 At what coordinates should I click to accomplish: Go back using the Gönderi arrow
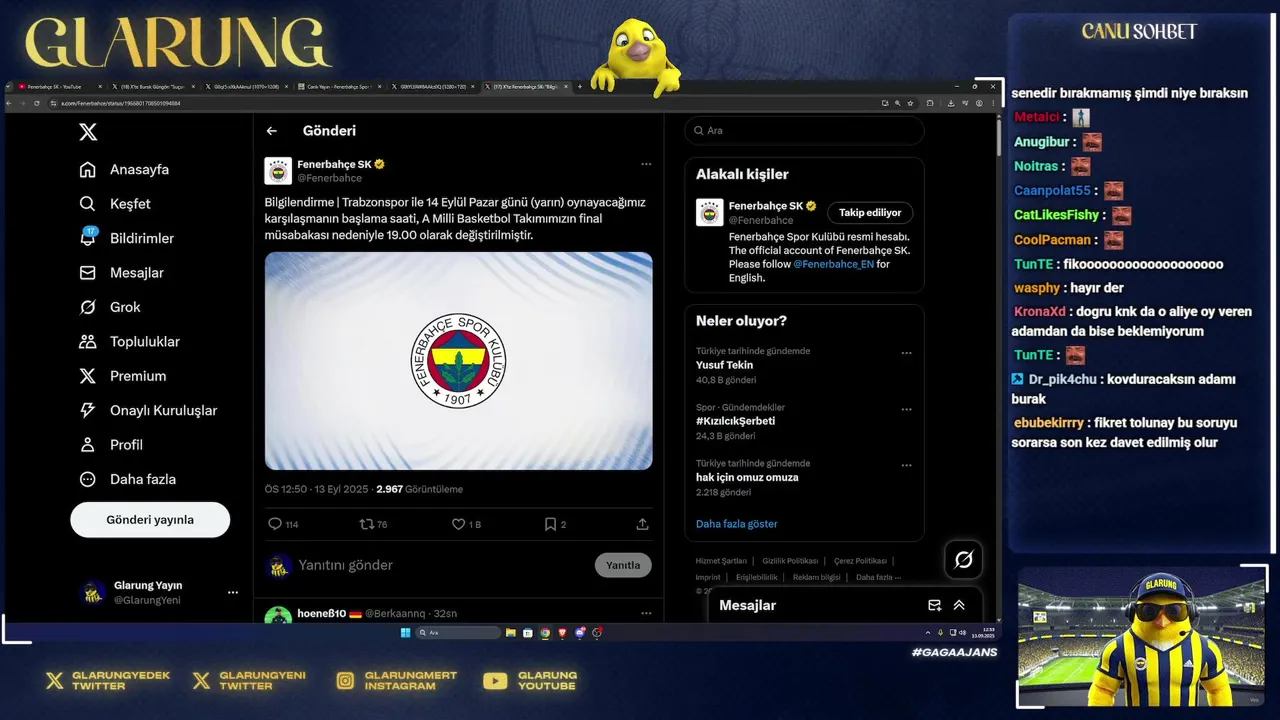pyautogui.click(x=272, y=131)
